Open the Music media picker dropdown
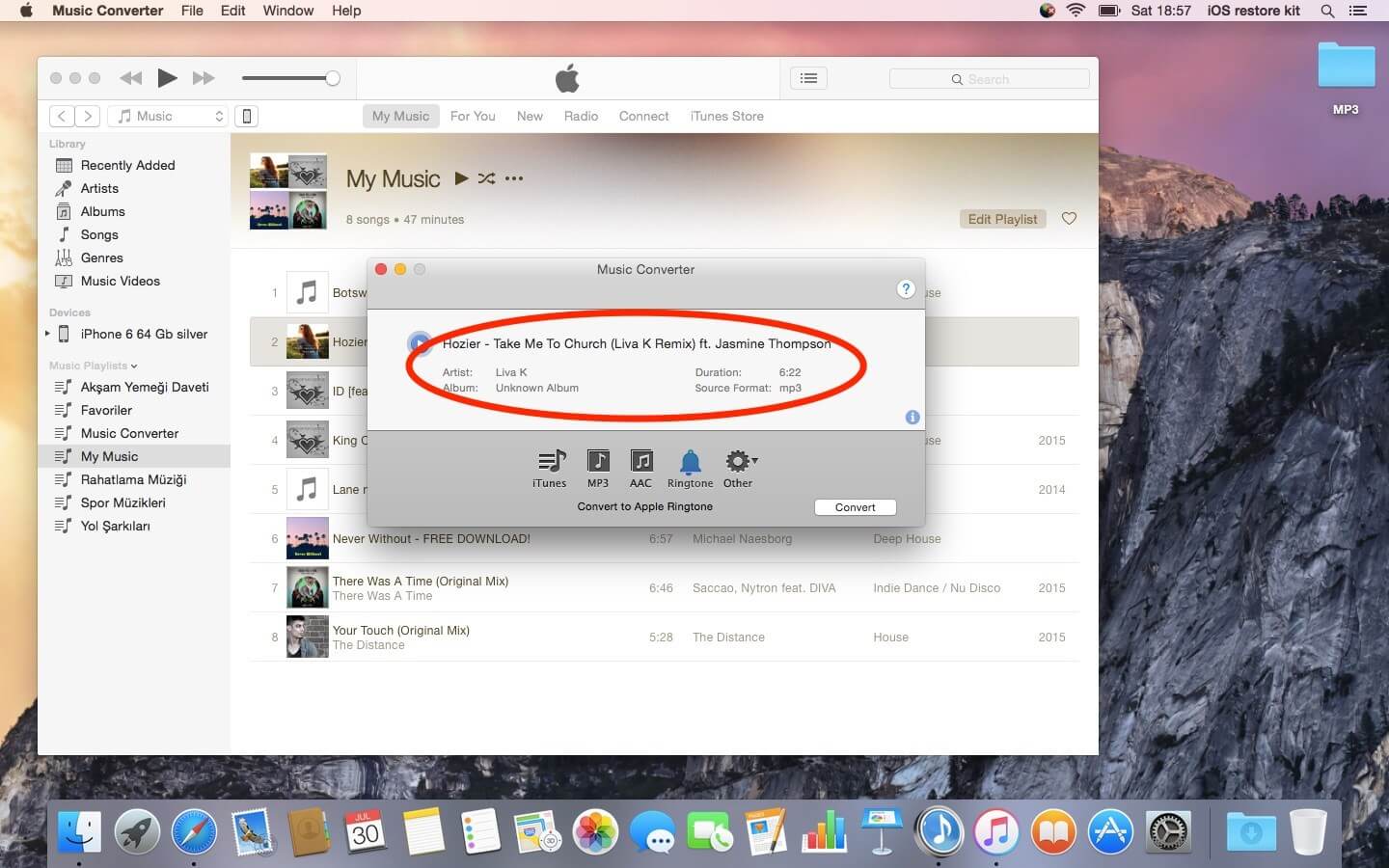Screen dimensions: 1389x868 click(168, 116)
